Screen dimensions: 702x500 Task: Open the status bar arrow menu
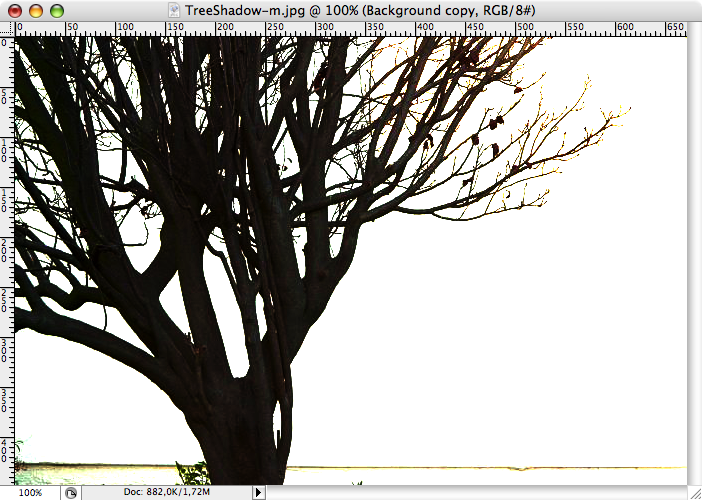point(258,492)
